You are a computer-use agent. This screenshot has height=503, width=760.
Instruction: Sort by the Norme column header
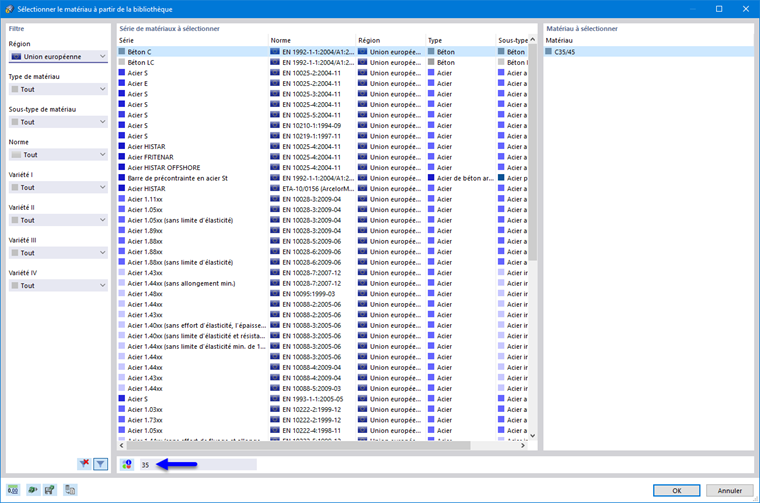click(312, 40)
